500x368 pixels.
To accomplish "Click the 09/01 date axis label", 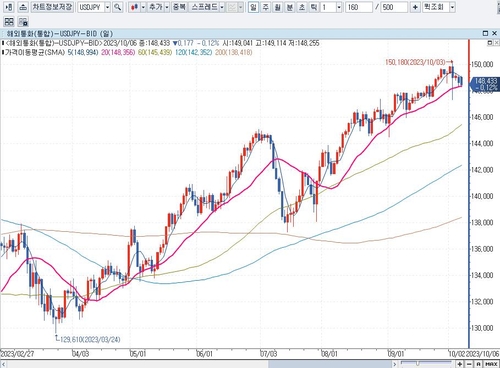I will tap(396, 354).
